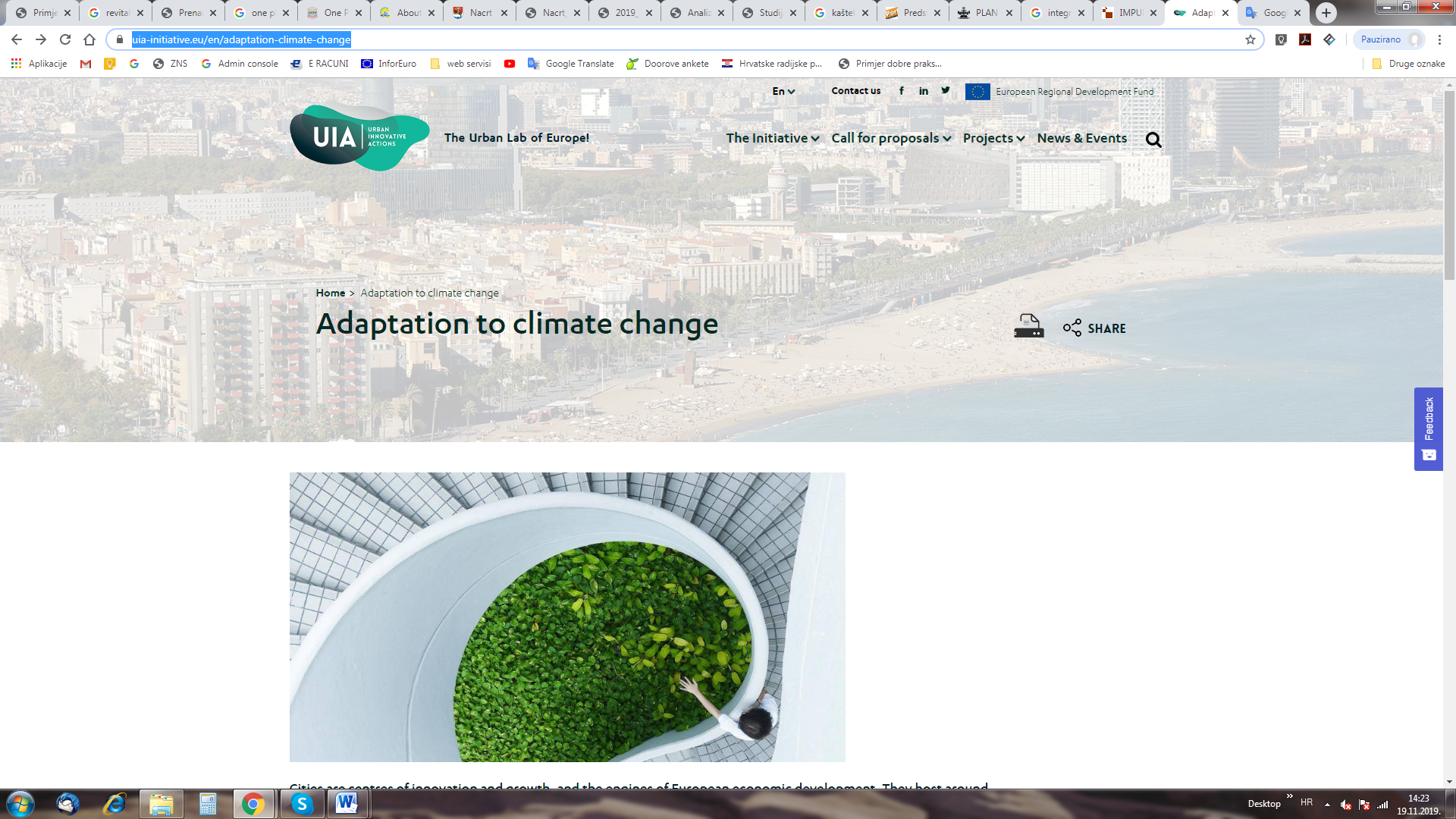Click the Contact us link

tap(856, 90)
